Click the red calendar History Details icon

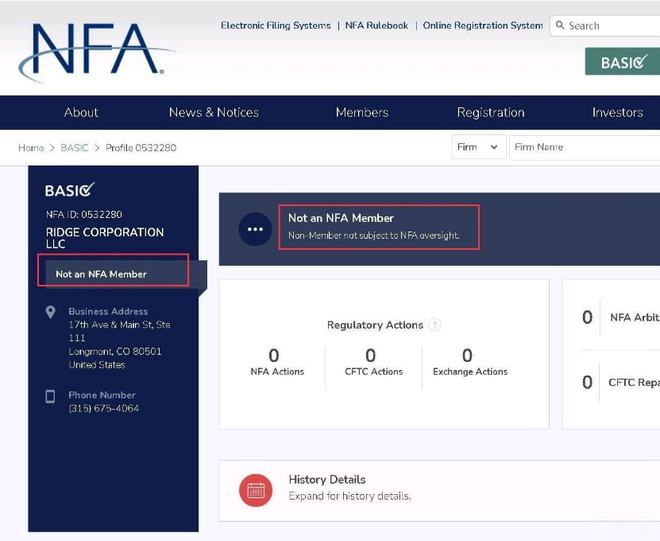click(x=255, y=490)
